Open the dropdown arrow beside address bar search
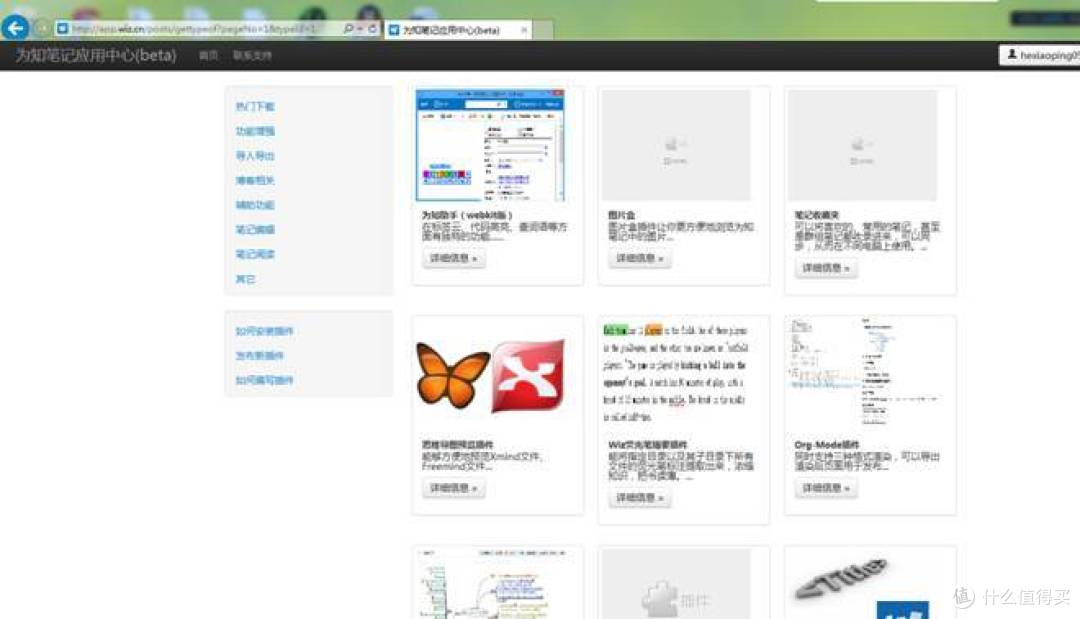Image resolution: width=1080 pixels, height=619 pixels. click(x=360, y=29)
